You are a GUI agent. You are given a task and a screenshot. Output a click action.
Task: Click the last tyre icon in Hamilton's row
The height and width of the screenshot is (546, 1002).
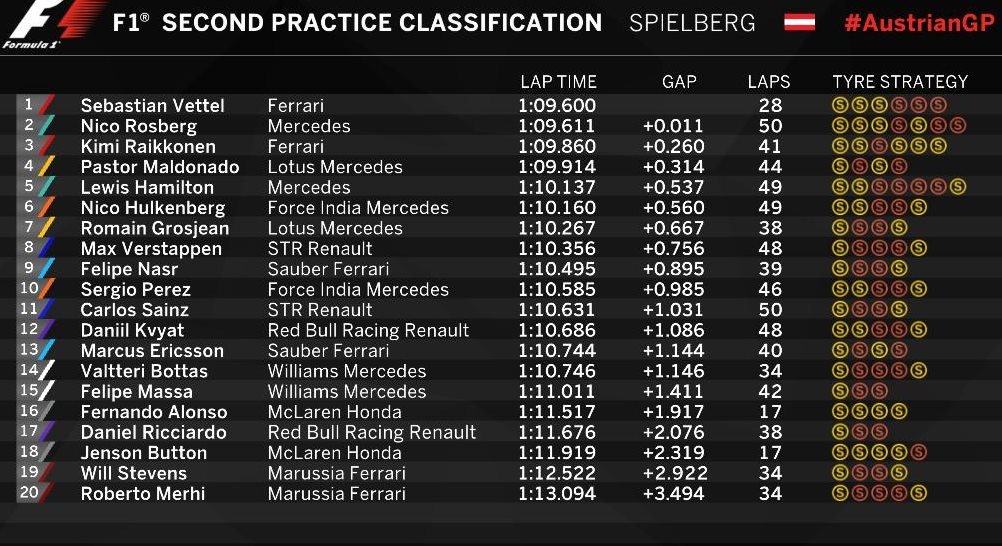(958, 187)
